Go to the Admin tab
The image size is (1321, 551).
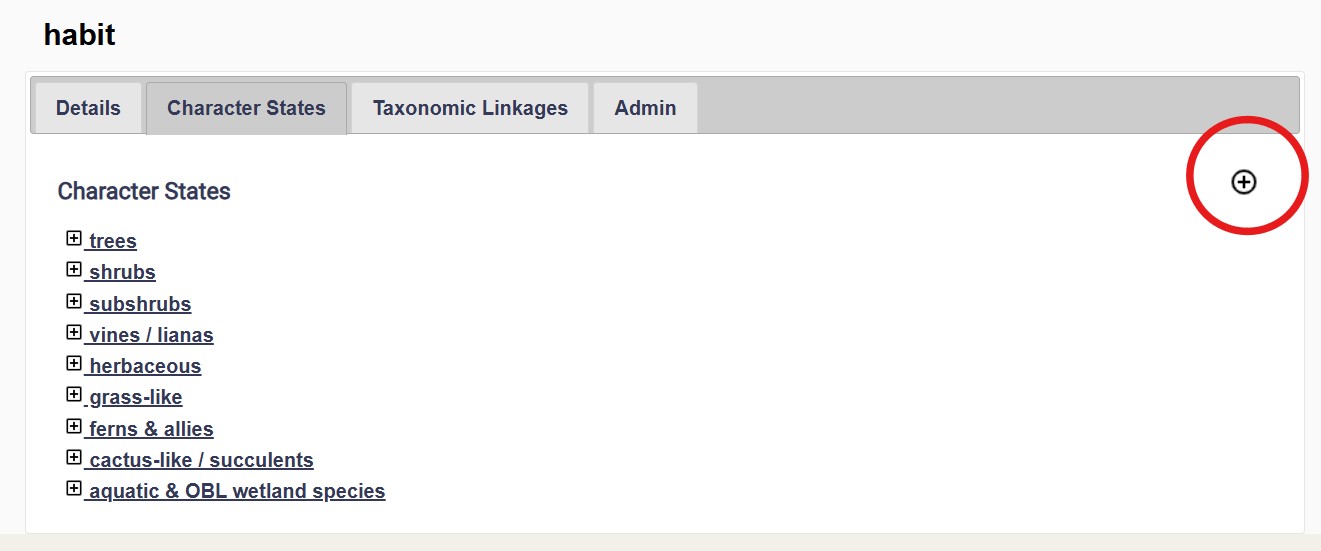point(645,108)
